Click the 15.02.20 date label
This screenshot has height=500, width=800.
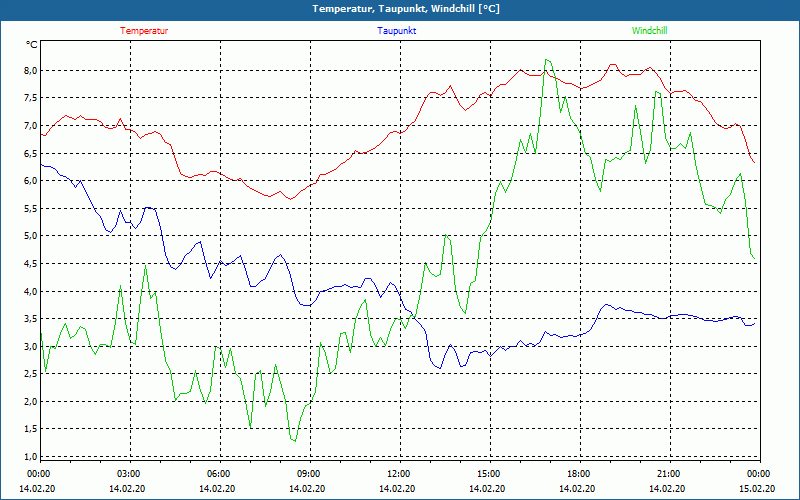click(x=757, y=488)
